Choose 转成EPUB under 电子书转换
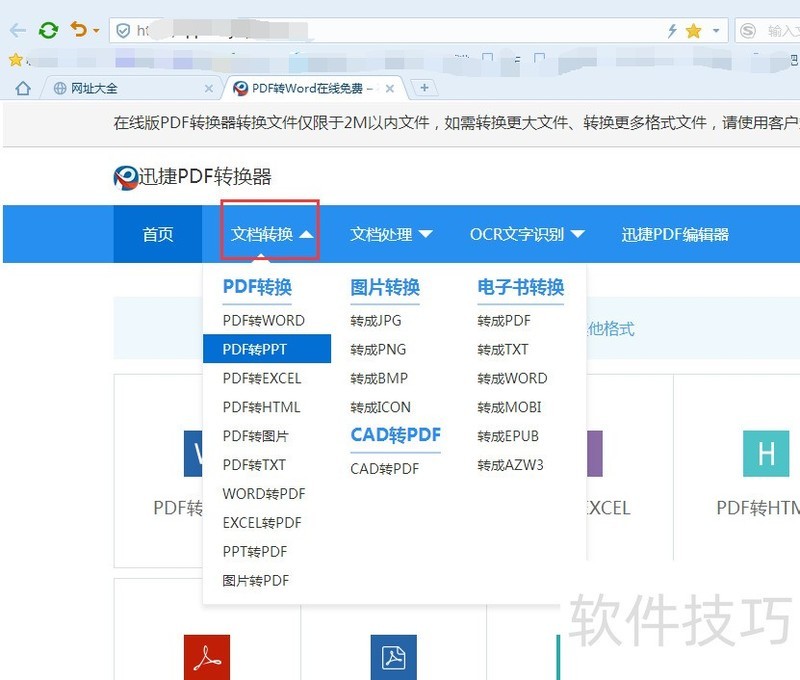The width and height of the screenshot is (800, 680). click(508, 436)
